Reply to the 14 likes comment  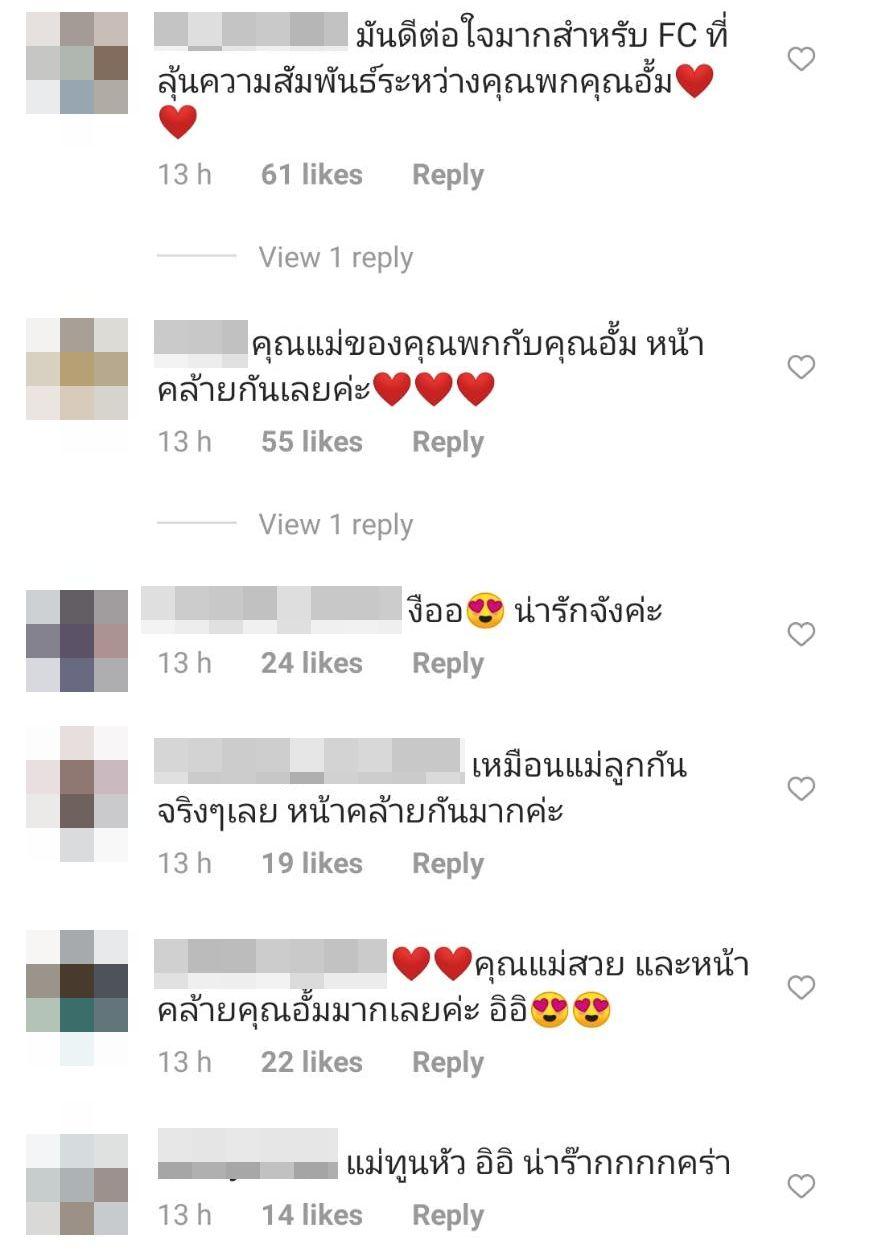448,1216
